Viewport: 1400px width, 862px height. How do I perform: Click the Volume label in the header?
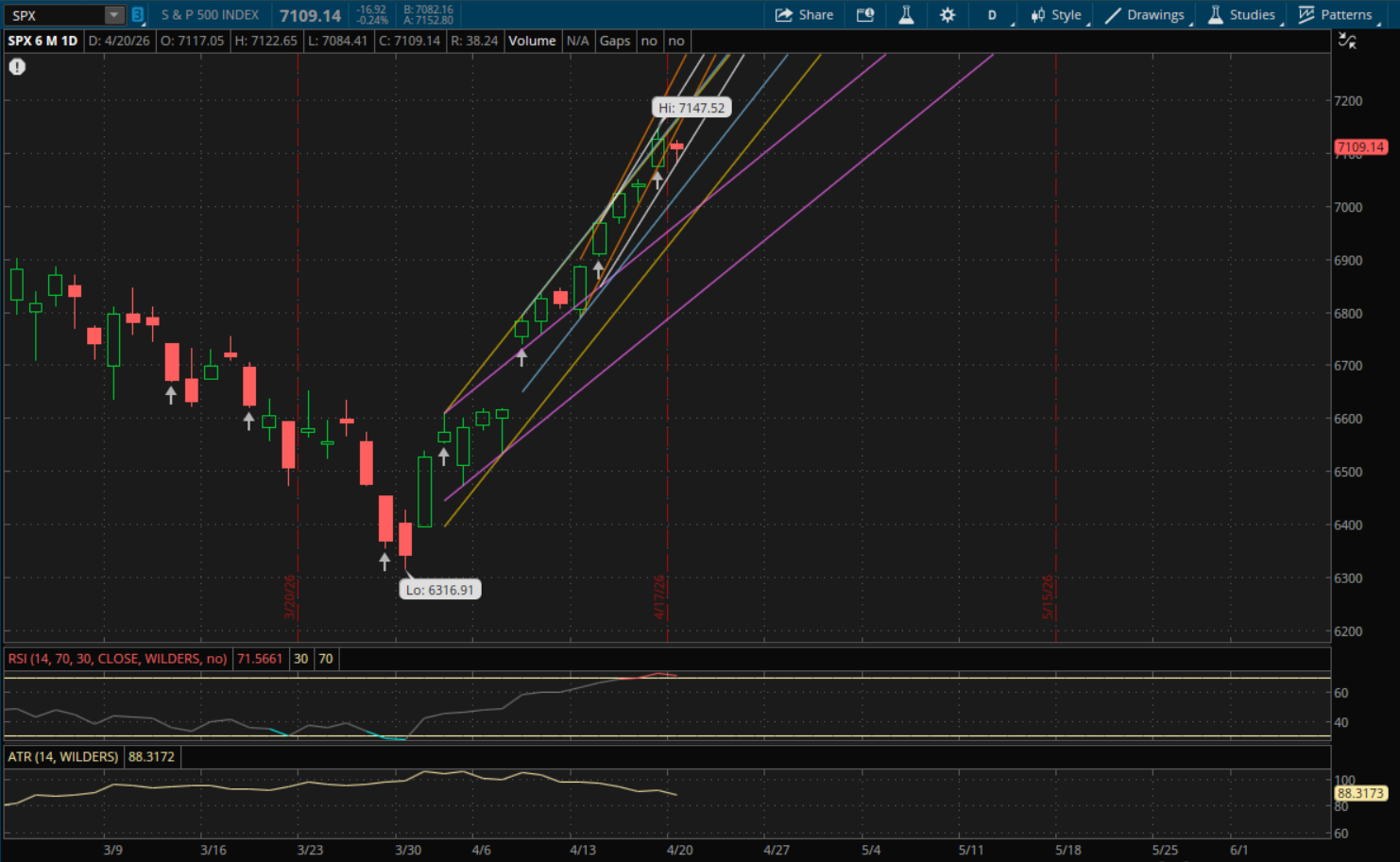[x=532, y=41]
